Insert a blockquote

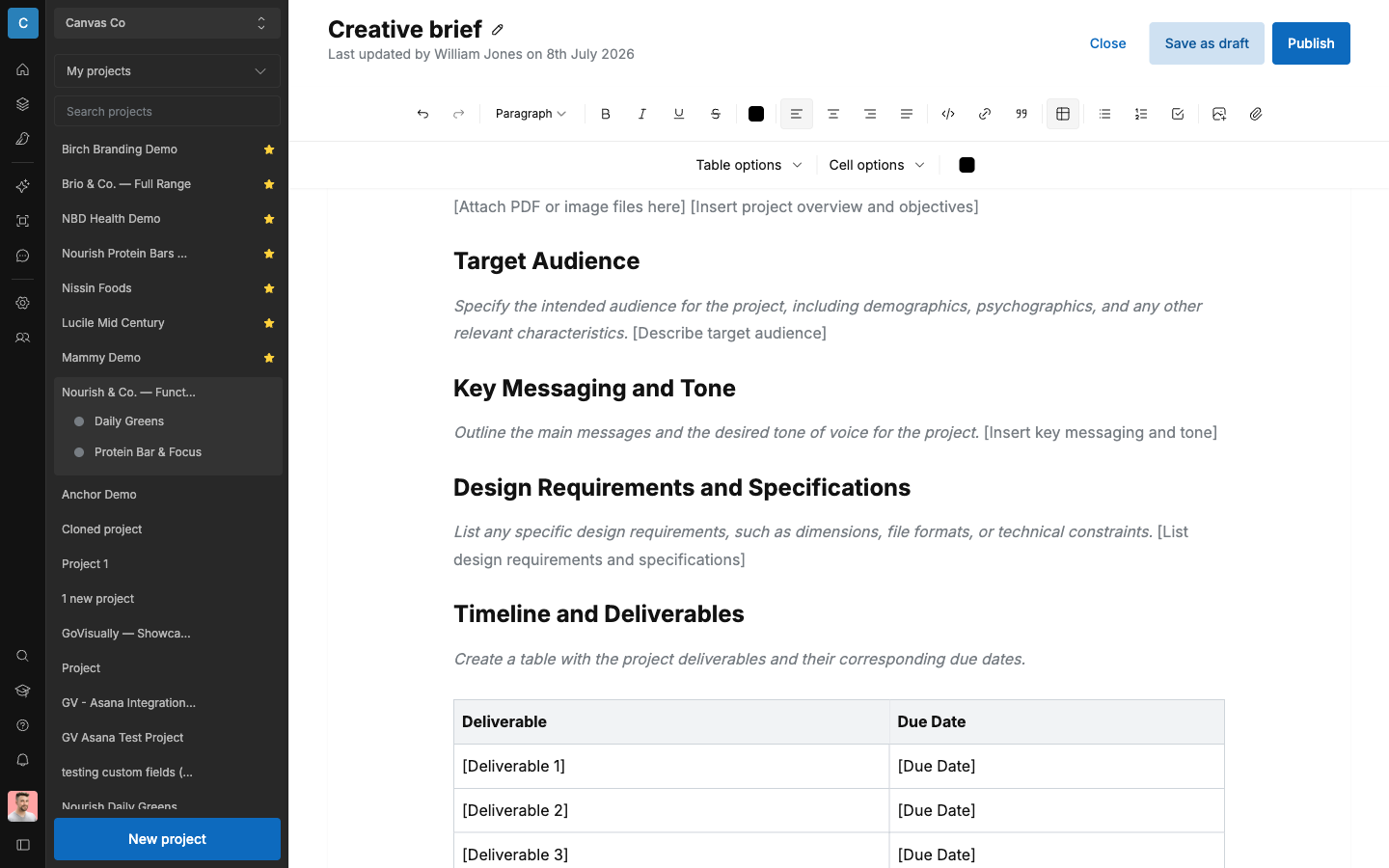(1021, 114)
